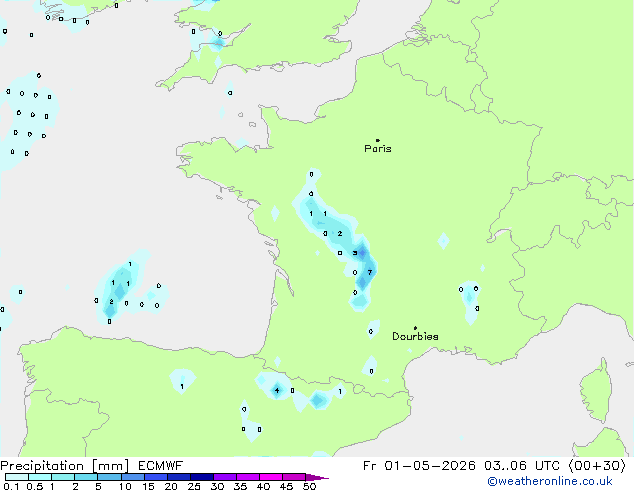Screen dimensions: 634x490
Task: Click the "(00+30)" forecast offset text
Action: 597,466
